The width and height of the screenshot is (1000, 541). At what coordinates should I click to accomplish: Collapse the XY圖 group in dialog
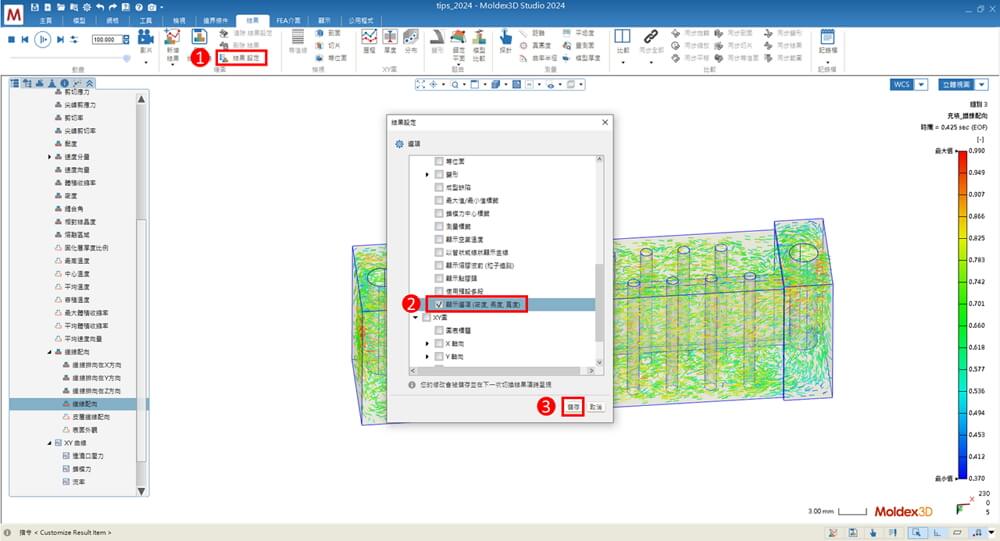[x=415, y=317]
